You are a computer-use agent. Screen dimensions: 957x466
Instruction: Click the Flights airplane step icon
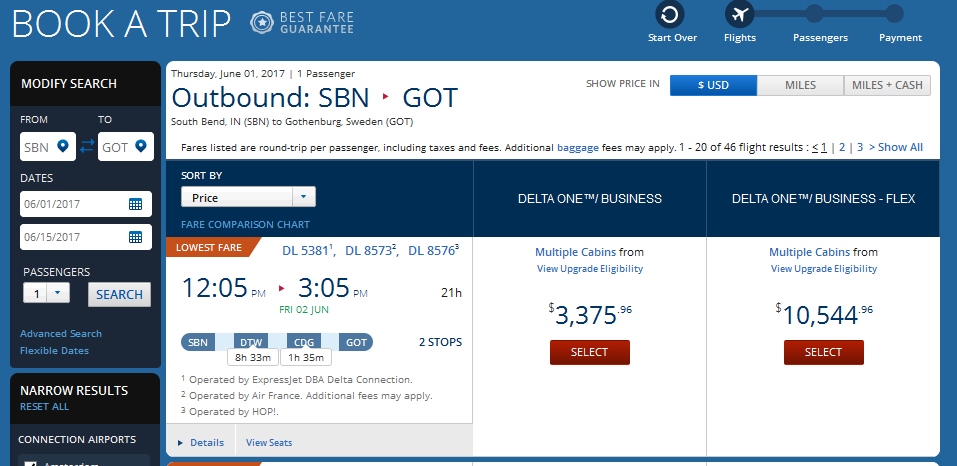click(740, 15)
